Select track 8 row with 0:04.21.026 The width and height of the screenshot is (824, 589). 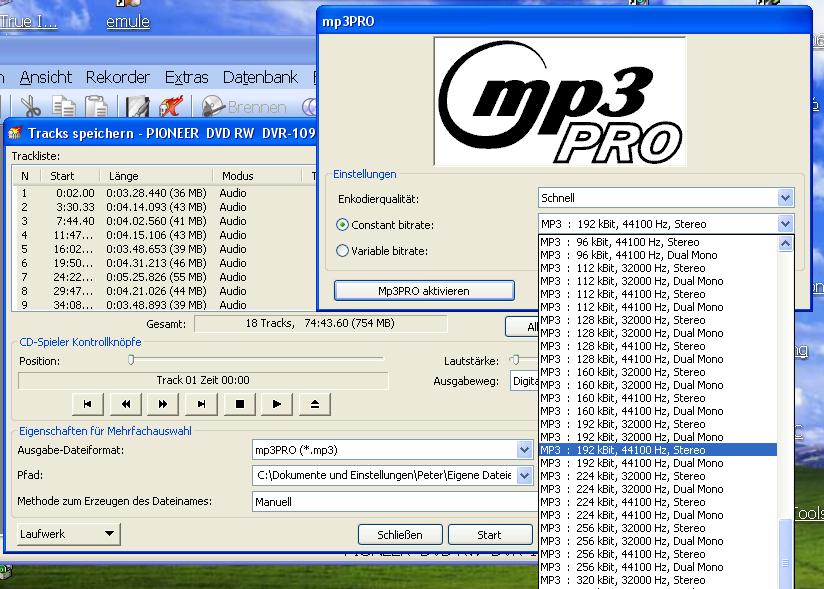point(164,291)
